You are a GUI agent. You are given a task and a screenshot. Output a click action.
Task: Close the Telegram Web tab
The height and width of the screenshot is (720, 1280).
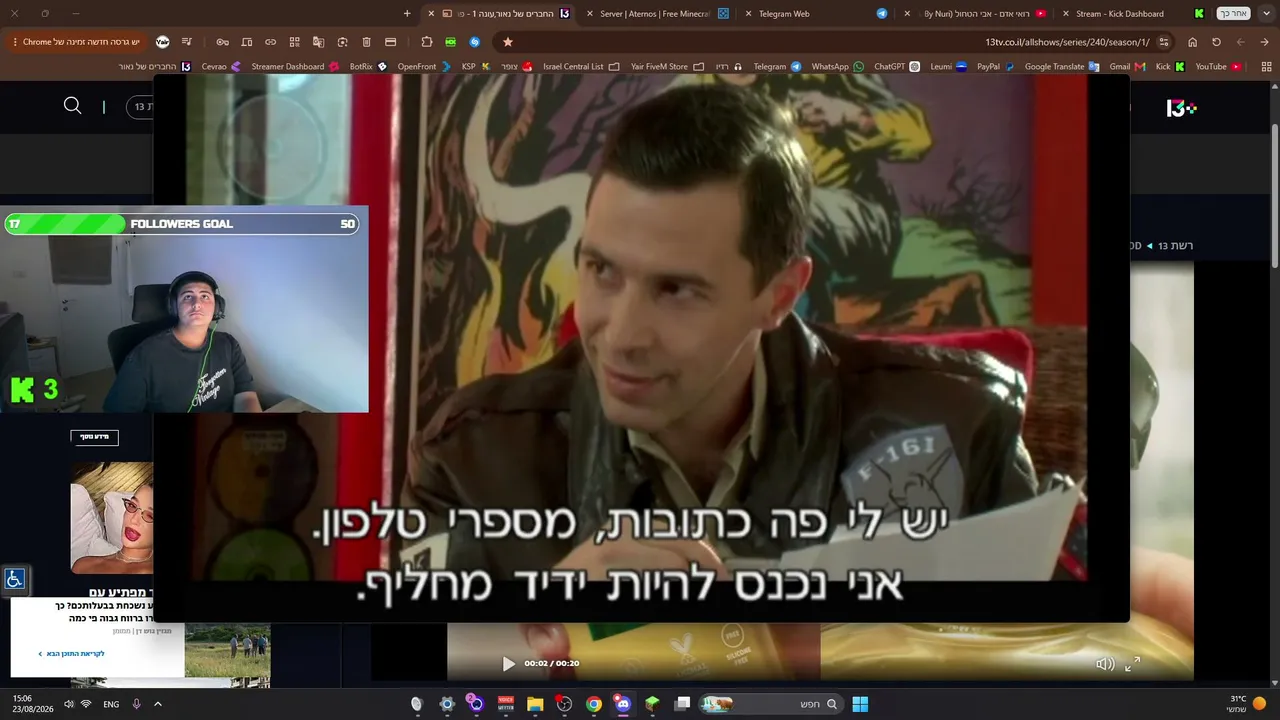point(750,14)
